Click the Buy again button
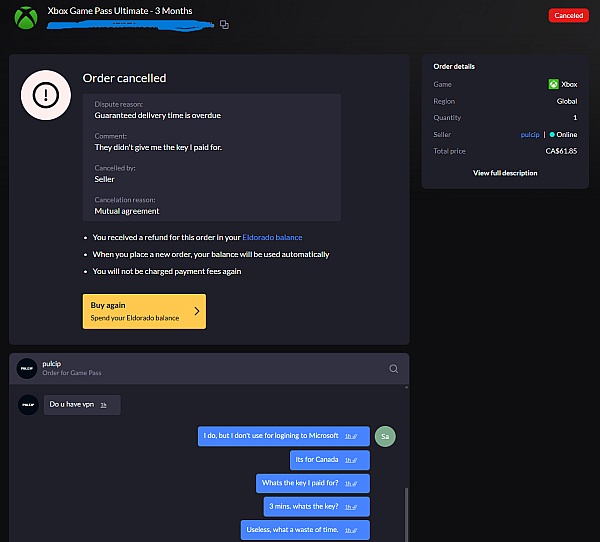 pyautogui.click(x=144, y=311)
